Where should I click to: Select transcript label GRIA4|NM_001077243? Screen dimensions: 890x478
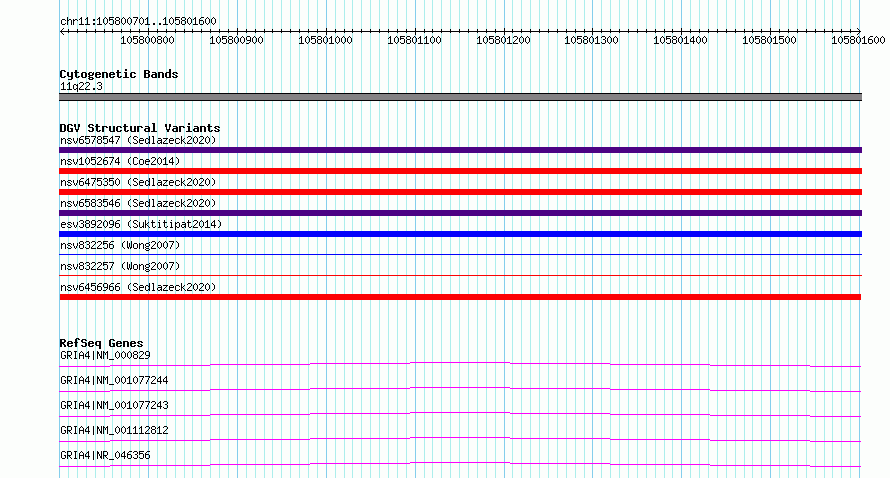[114, 405]
